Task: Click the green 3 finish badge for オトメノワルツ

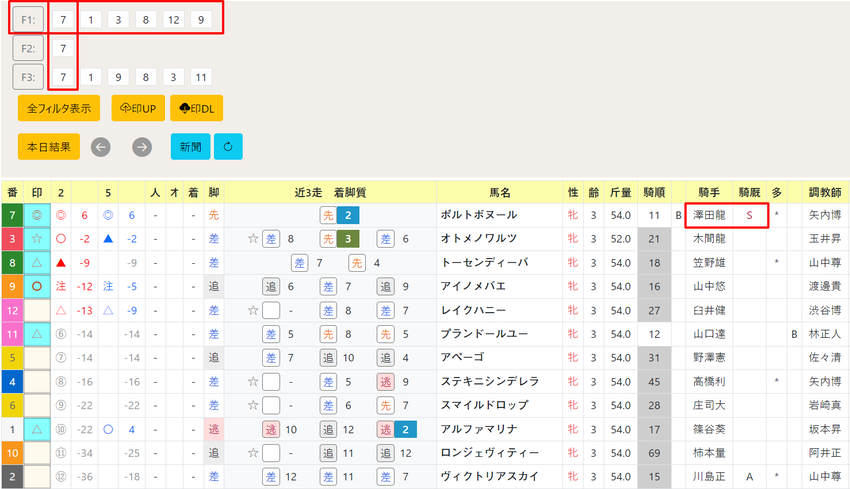Action: click(348, 239)
